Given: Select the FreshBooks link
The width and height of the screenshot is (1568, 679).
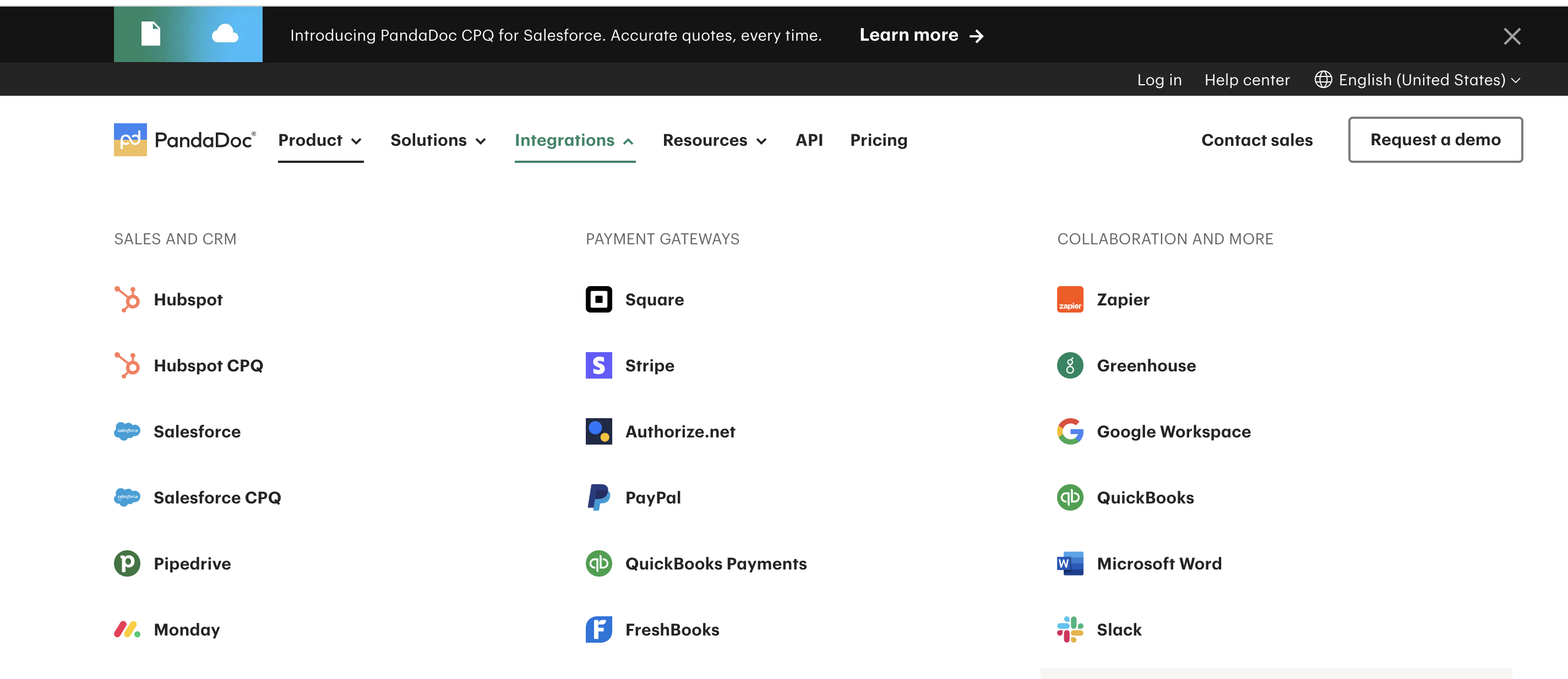Looking at the screenshot, I should (672, 629).
